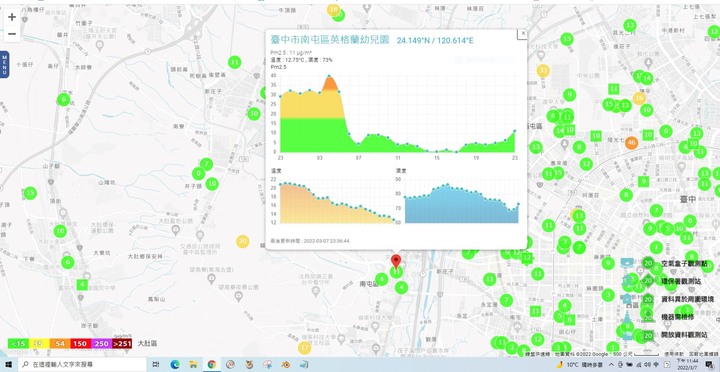720x372 pixels.
Task: Click the blue humidity chart
Action: pyautogui.click(x=461, y=203)
